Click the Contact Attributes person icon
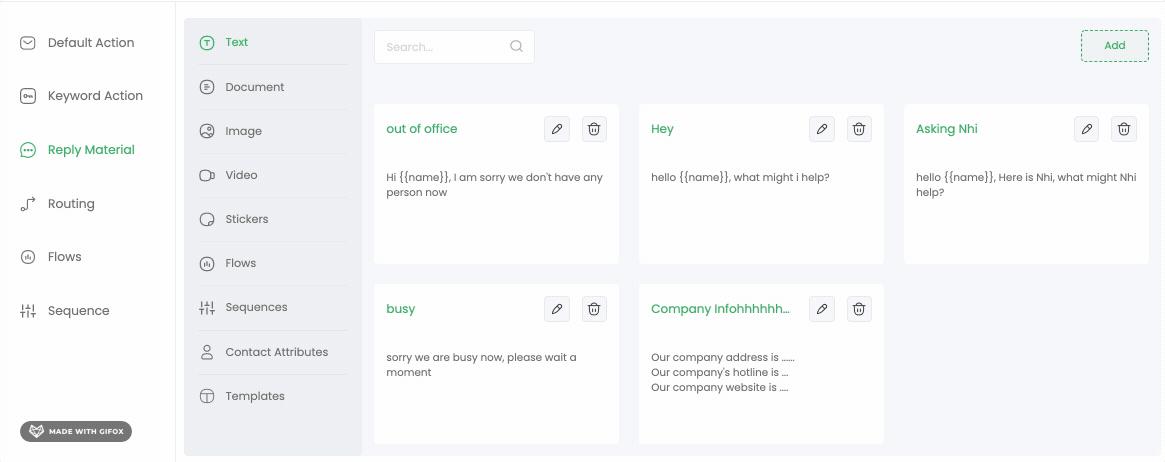Viewport: 1165px width, 462px height. click(x=207, y=352)
